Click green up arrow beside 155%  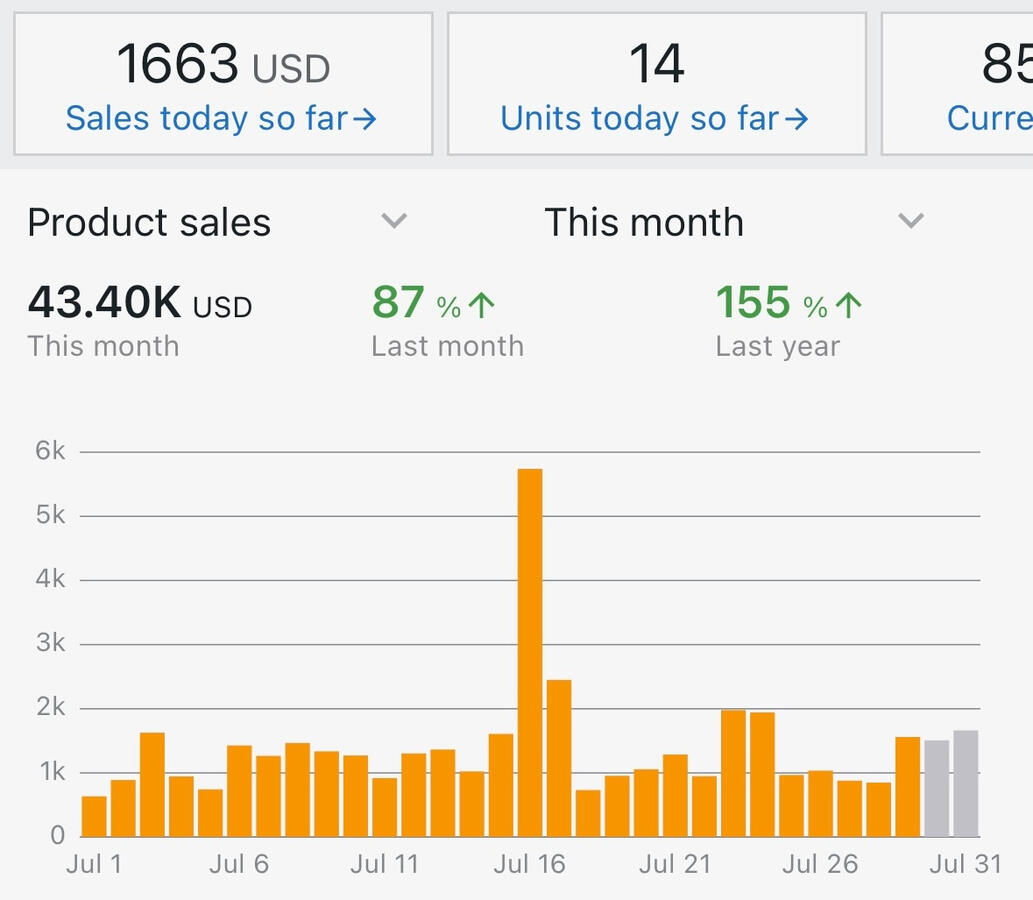click(848, 305)
